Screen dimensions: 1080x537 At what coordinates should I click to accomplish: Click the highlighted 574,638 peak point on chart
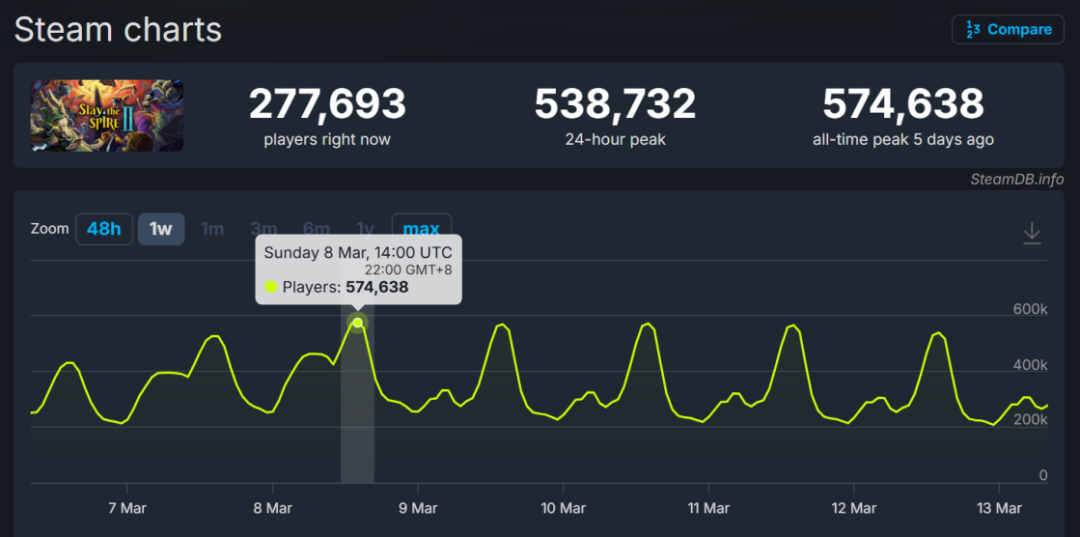pos(357,322)
